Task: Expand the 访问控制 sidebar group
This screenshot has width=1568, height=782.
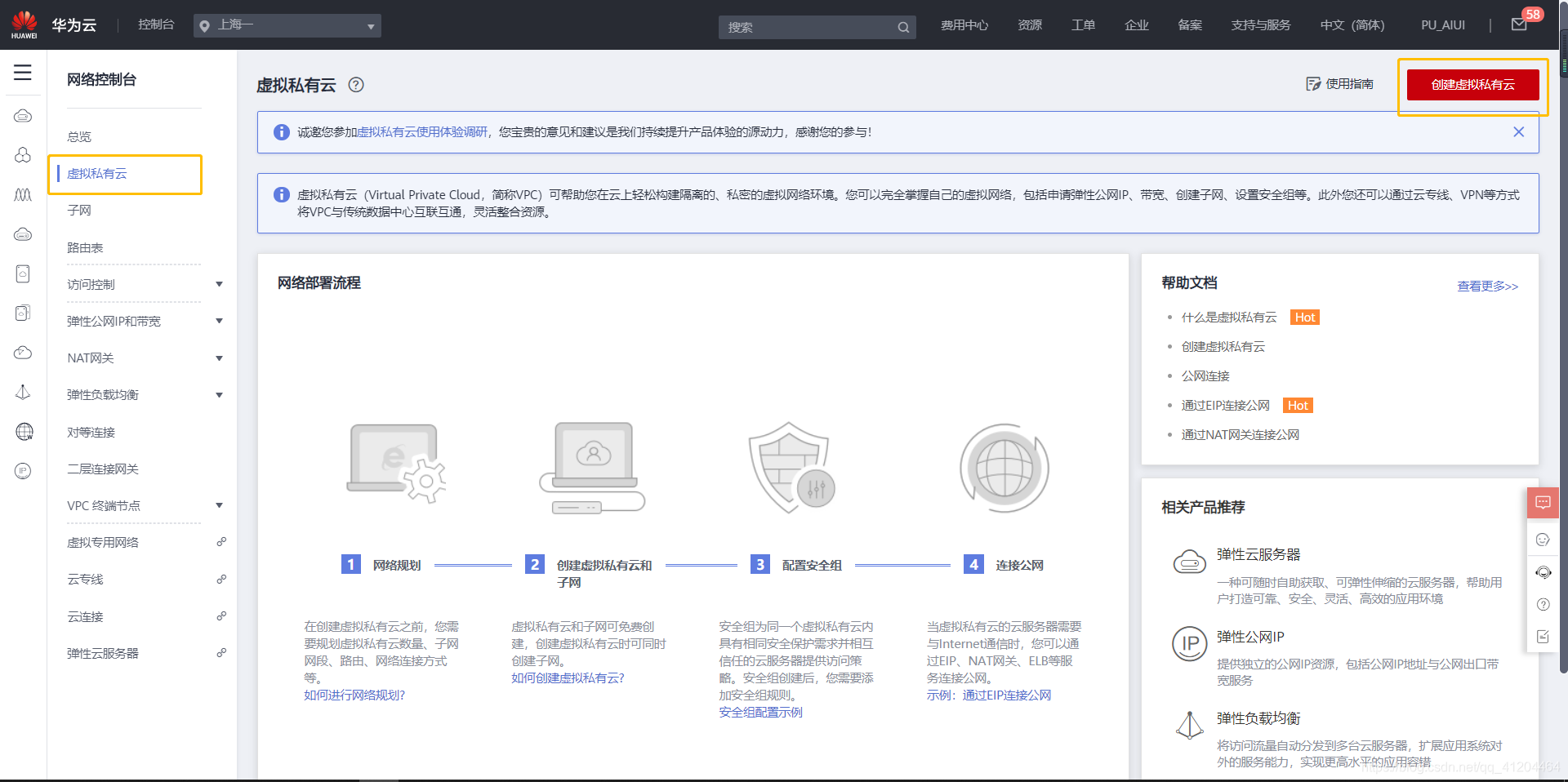Action: 219,284
